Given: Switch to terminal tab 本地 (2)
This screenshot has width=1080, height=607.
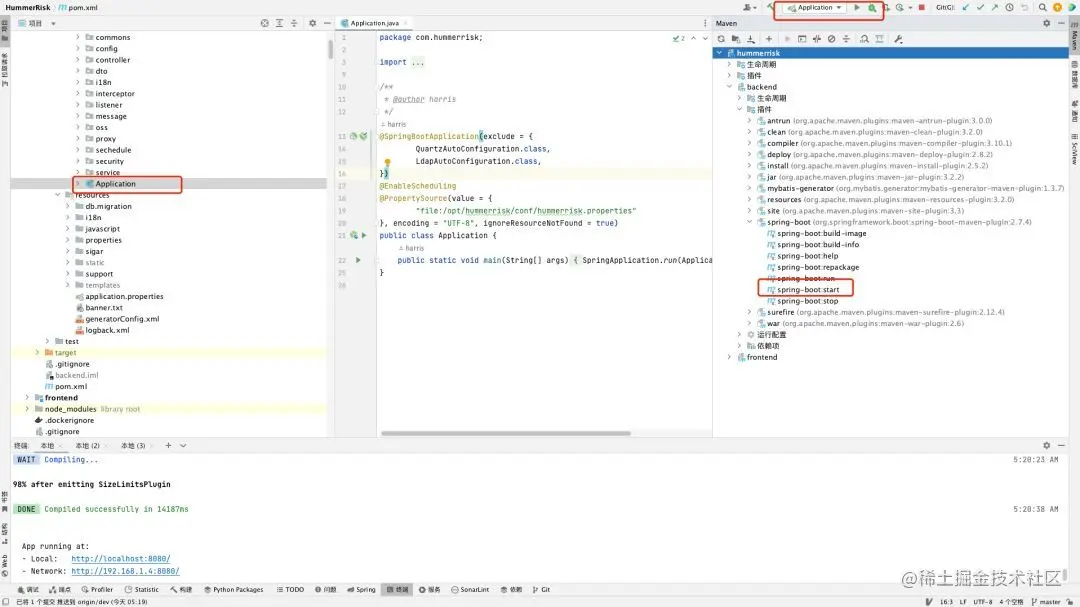Looking at the screenshot, I should pos(87,446).
